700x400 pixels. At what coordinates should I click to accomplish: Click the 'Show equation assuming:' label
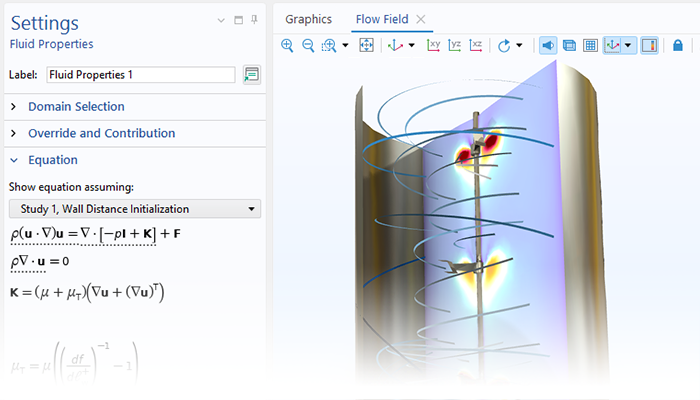(x=71, y=187)
